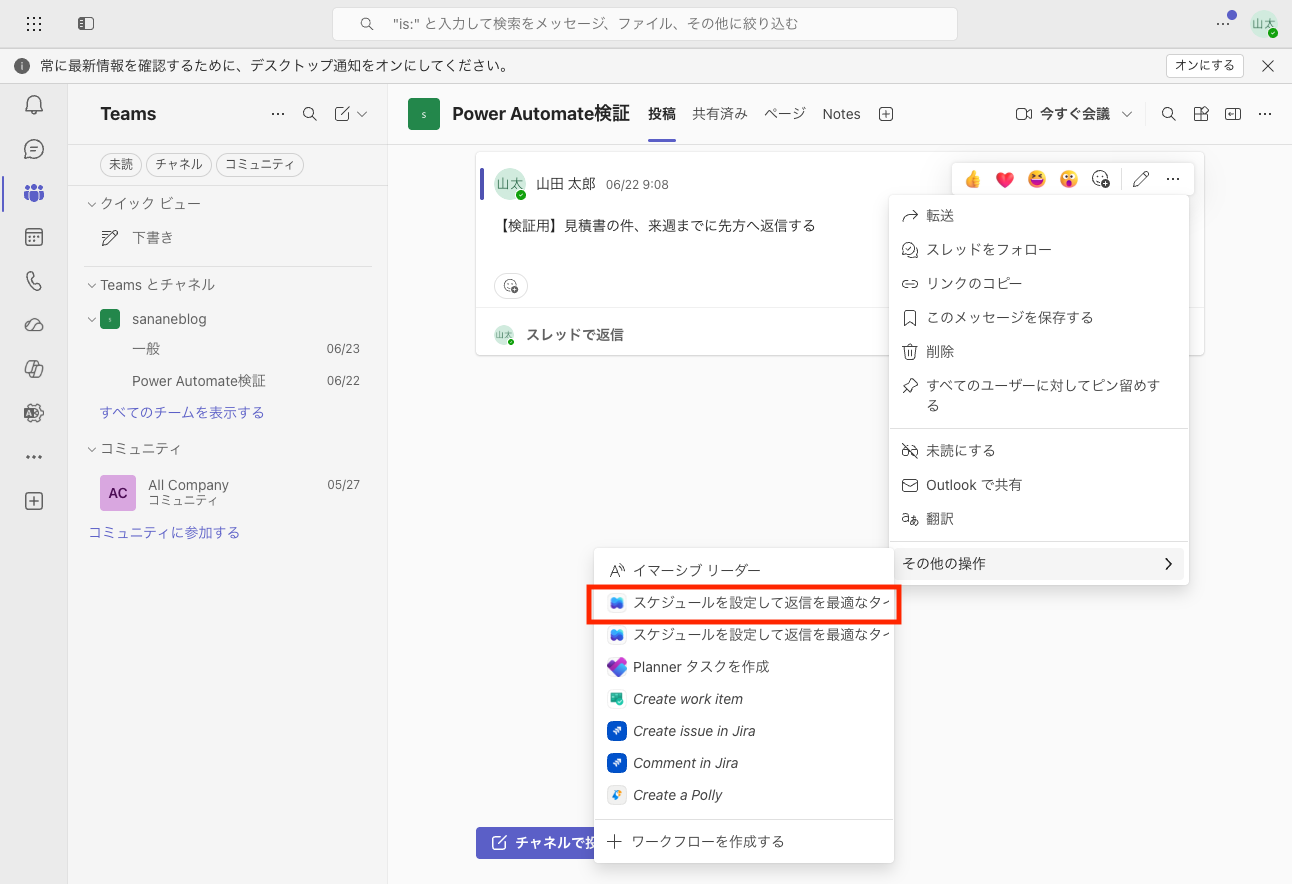
Task: Select リンクのコピー menu item
Action: (1038, 284)
